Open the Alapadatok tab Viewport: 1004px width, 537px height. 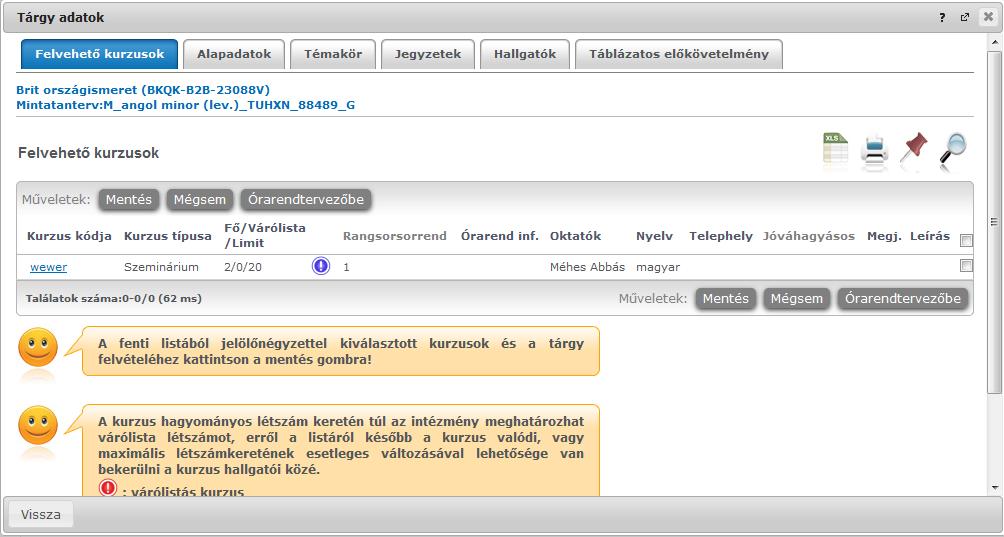click(x=234, y=54)
